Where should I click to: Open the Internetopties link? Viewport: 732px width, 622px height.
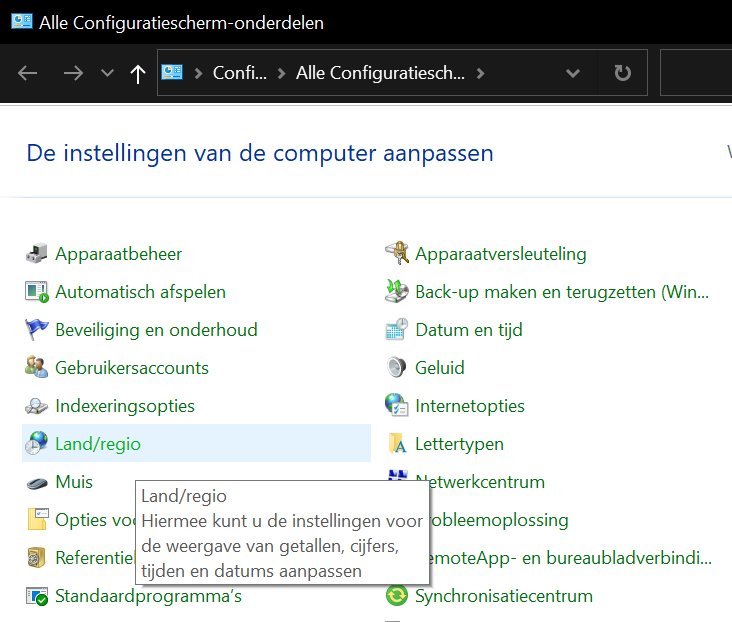point(470,406)
